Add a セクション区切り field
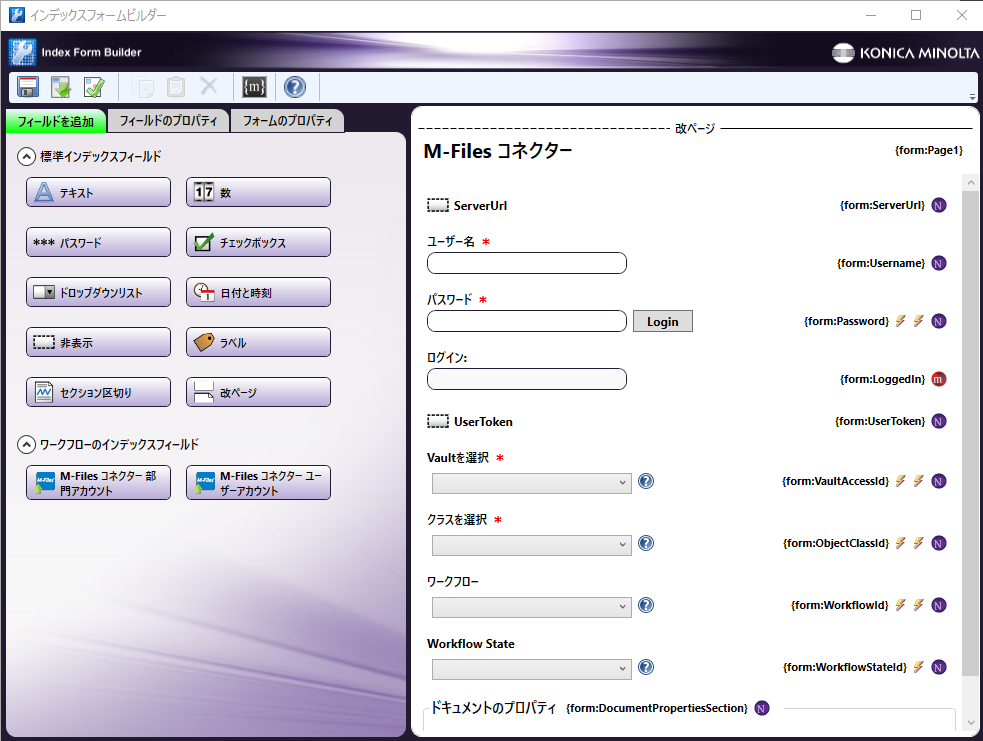Viewport: 983px width, 741px height. click(x=98, y=392)
